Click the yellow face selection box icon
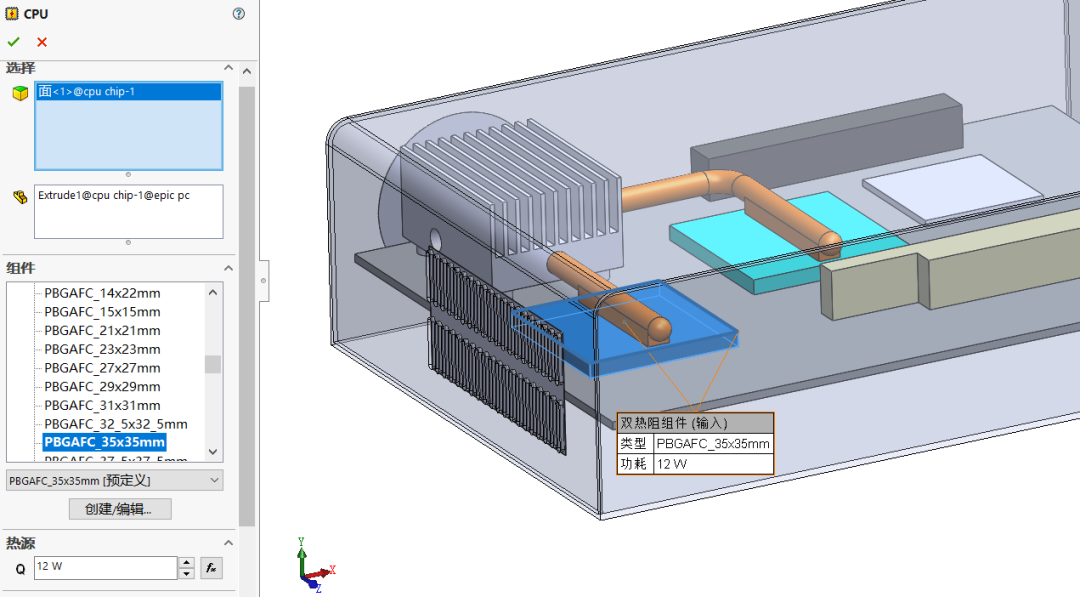Viewport: 1080px width, 597px height. point(17,91)
